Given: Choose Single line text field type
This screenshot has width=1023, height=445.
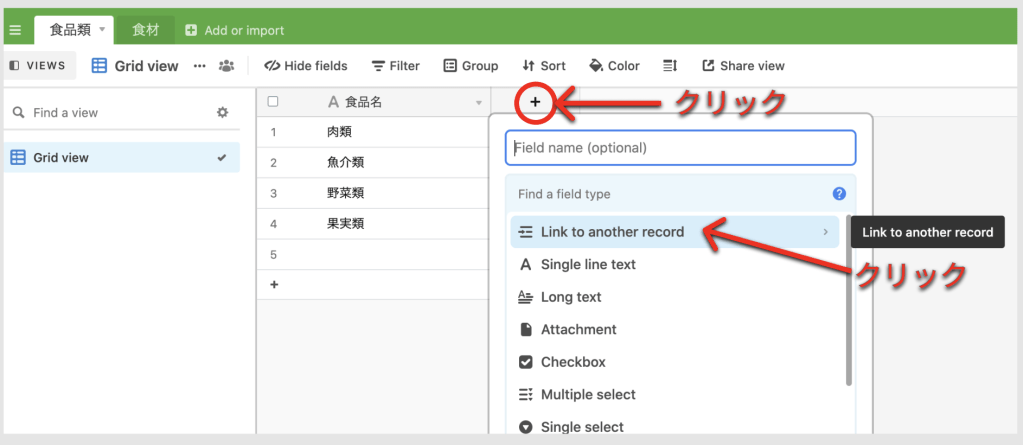Looking at the screenshot, I should click(x=587, y=265).
